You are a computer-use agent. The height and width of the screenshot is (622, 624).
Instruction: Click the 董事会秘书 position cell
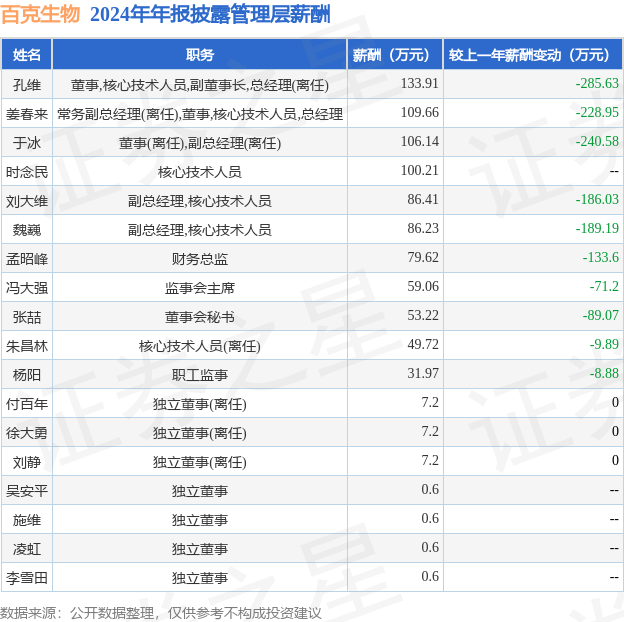(x=200, y=317)
